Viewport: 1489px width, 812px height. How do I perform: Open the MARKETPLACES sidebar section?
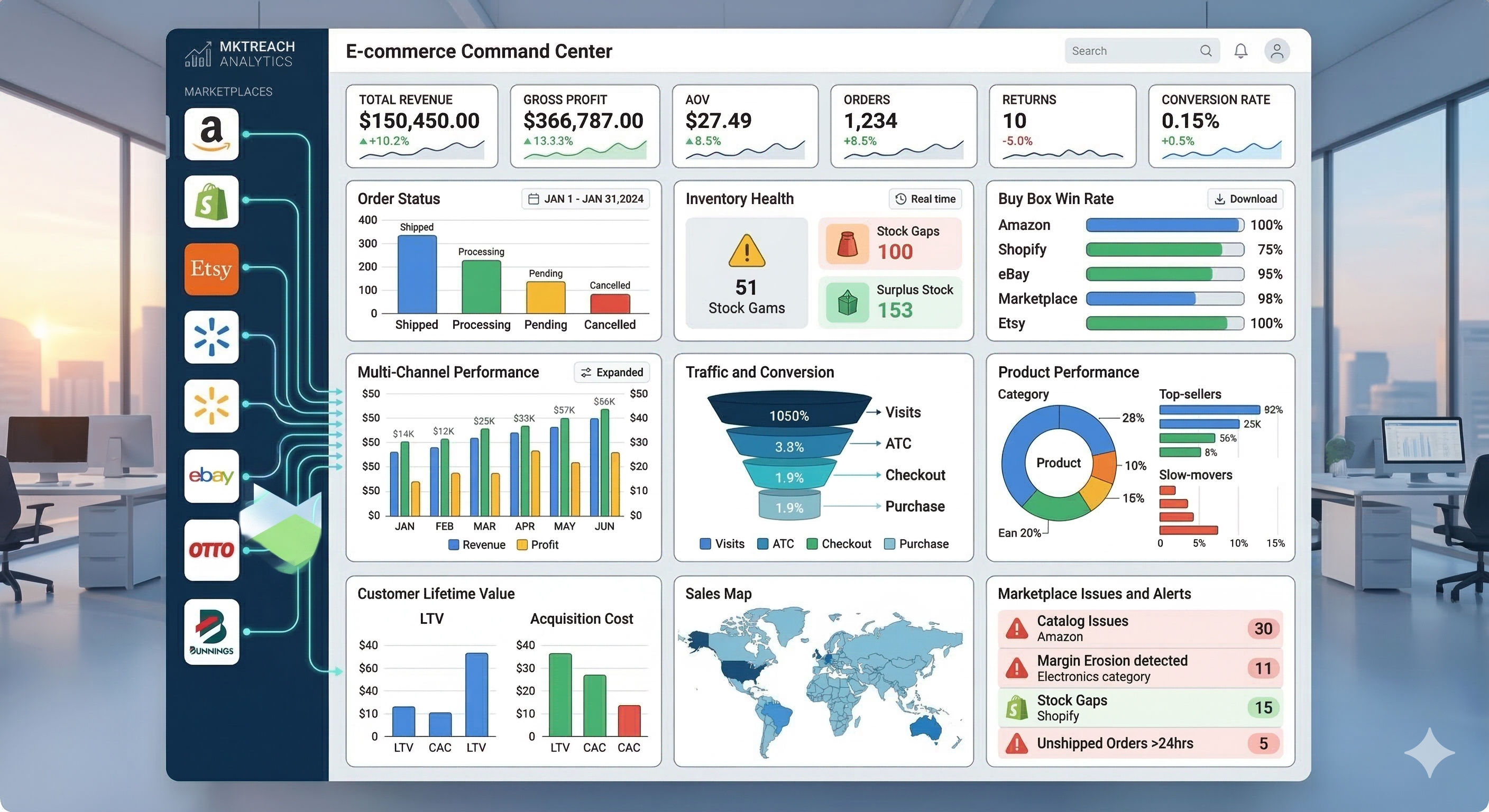coord(228,91)
